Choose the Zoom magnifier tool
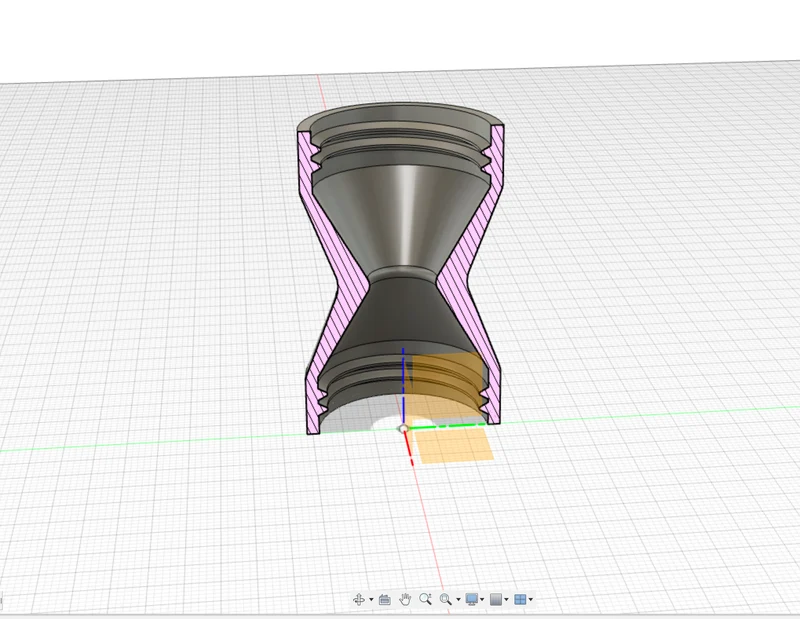Screen dimensions: 800x619 pyautogui.click(x=426, y=599)
